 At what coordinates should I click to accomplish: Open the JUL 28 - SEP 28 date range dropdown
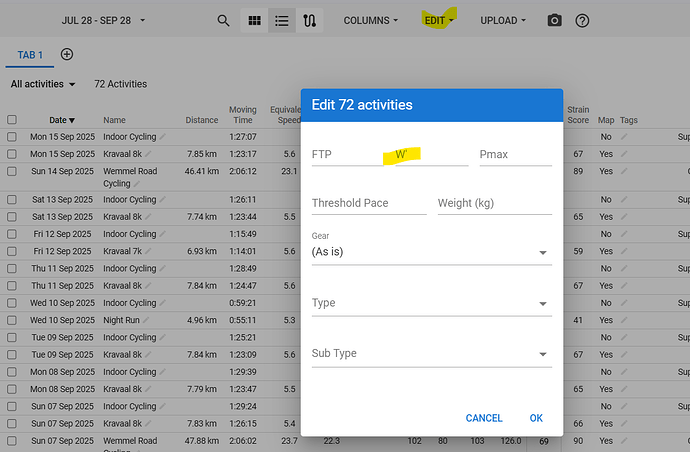click(103, 21)
